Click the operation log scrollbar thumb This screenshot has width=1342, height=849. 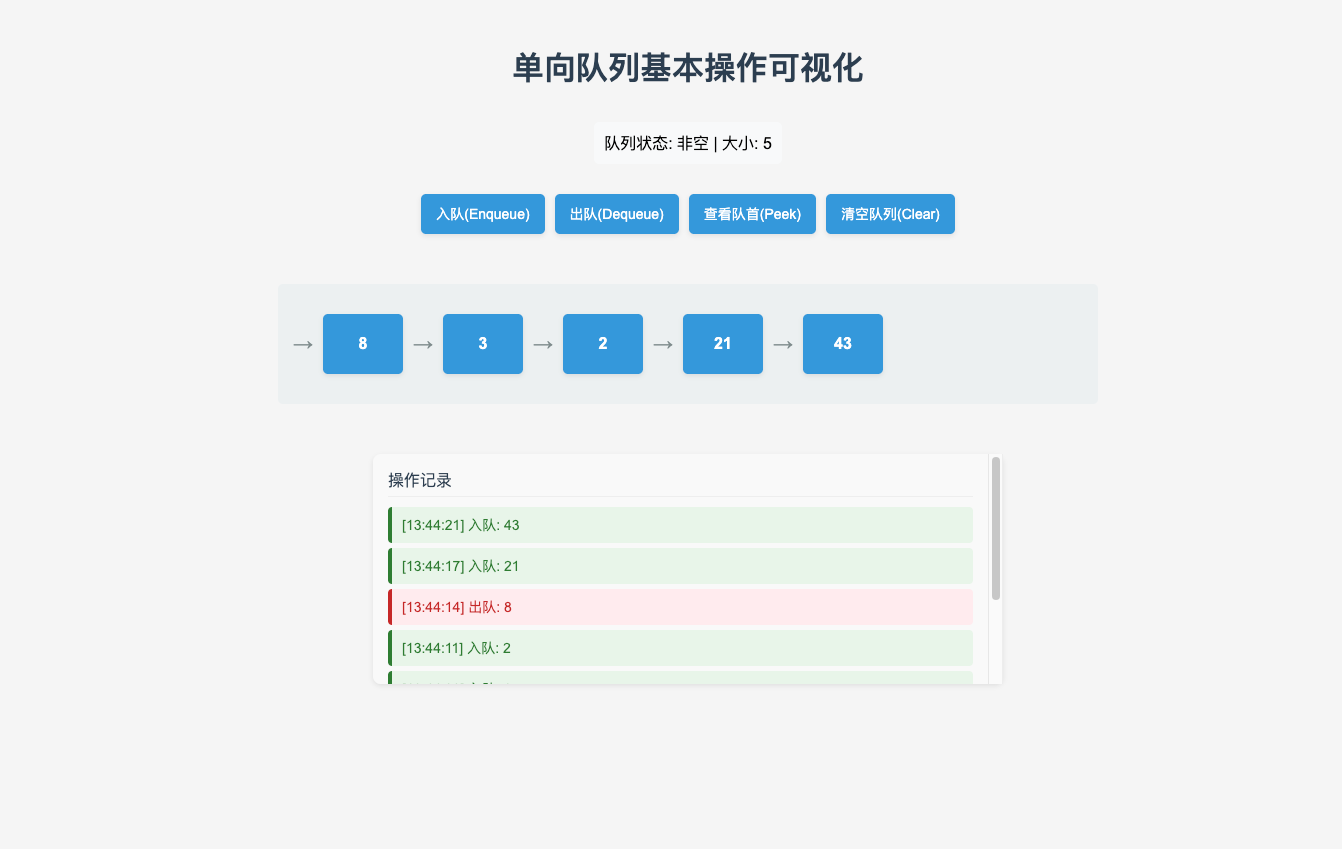(996, 528)
